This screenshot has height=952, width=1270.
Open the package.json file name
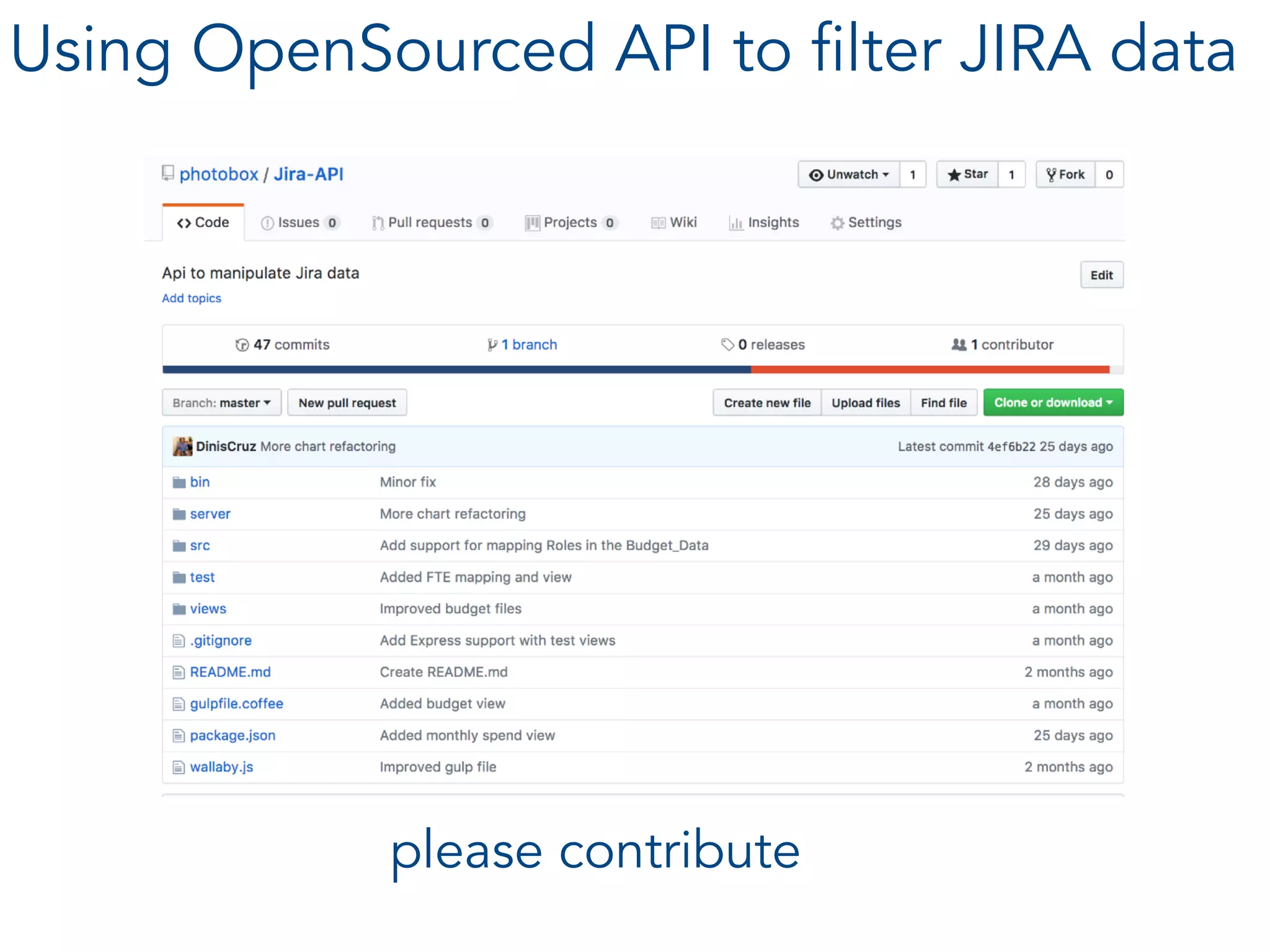click(233, 735)
